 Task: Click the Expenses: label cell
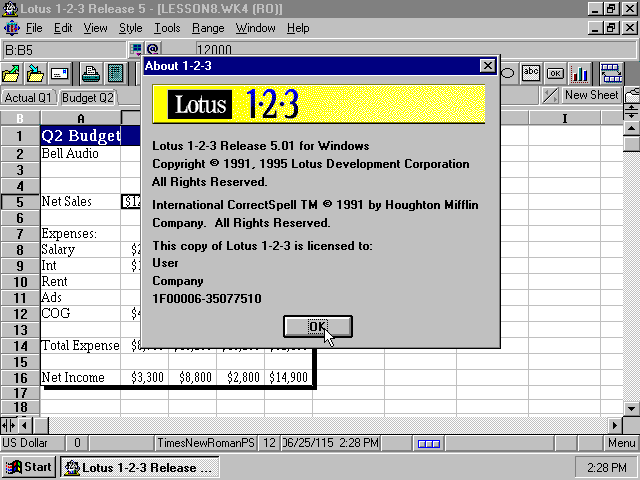(81, 234)
